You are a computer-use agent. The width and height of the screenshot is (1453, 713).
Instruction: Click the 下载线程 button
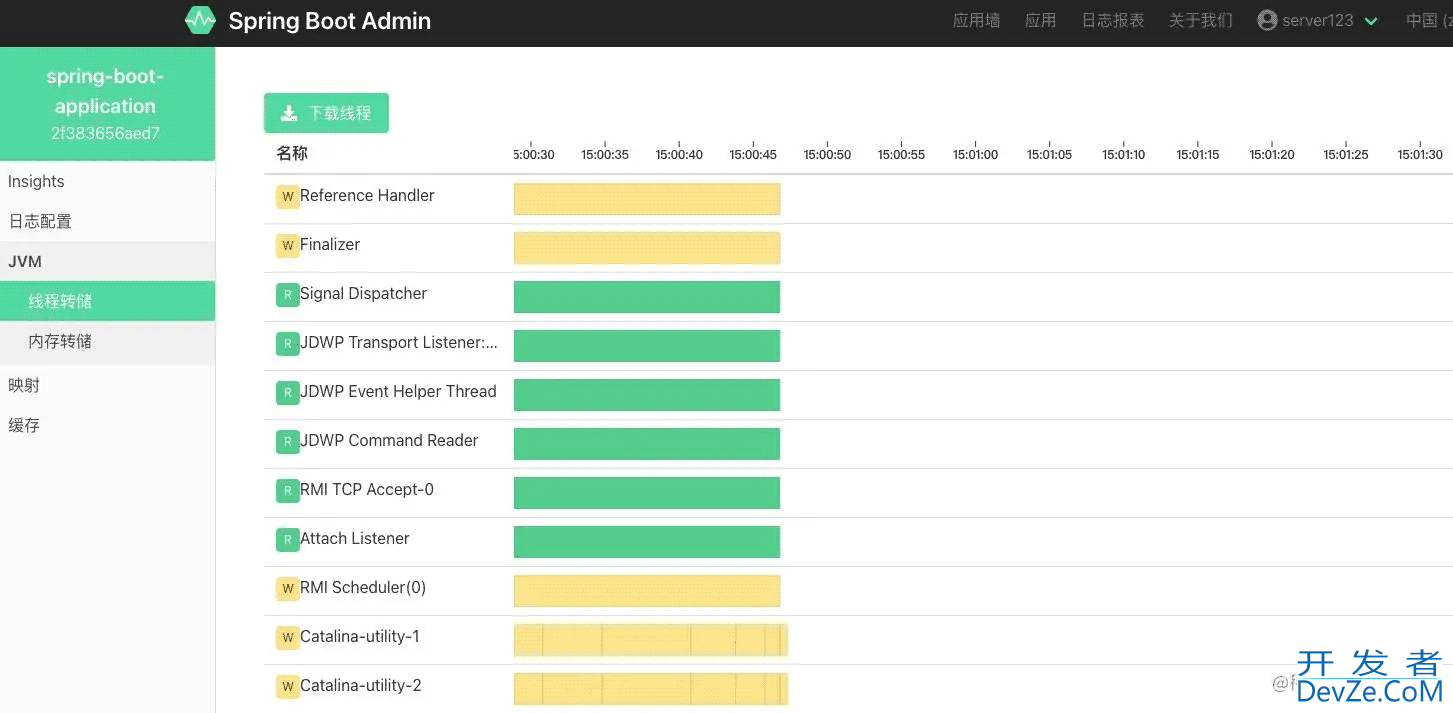pyautogui.click(x=326, y=113)
